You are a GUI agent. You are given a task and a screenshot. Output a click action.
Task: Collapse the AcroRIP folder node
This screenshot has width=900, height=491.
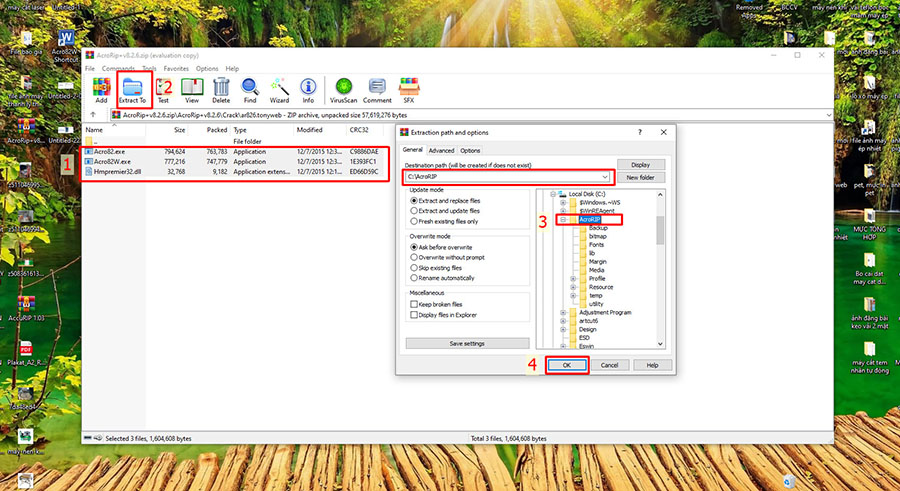pyautogui.click(x=563, y=219)
